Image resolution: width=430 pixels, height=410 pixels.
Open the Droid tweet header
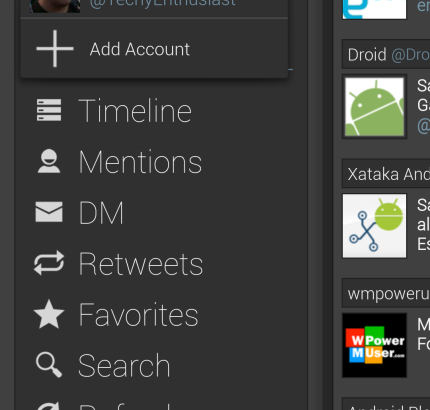(386, 54)
